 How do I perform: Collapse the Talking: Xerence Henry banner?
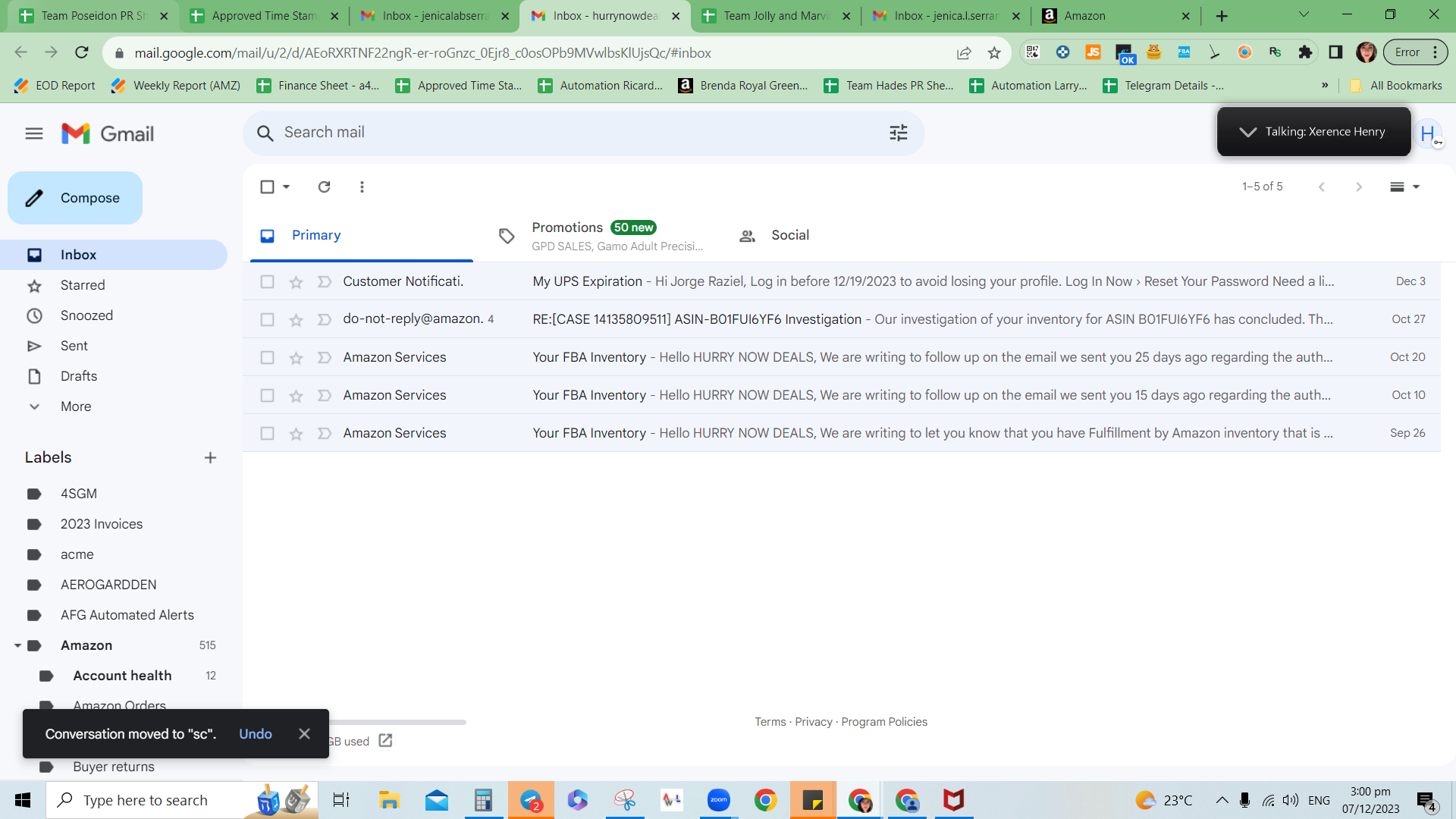[x=1247, y=132]
